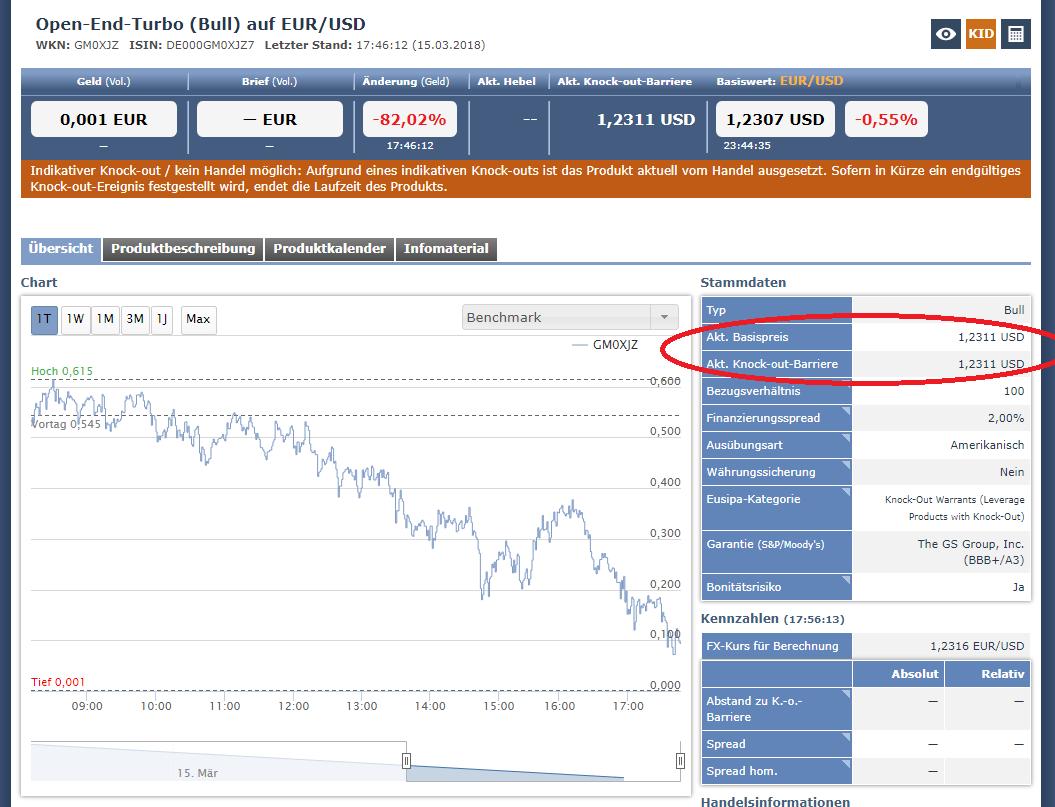This screenshot has width=1055, height=807.
Task: Click the Vortag 0,545 chart label
Action: click(x=66, y=424)
